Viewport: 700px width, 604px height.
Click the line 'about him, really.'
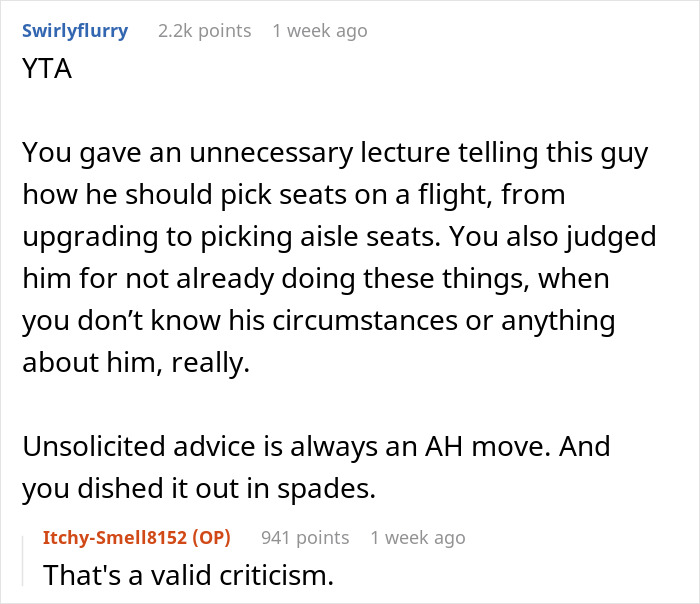(x=136, y=362)
